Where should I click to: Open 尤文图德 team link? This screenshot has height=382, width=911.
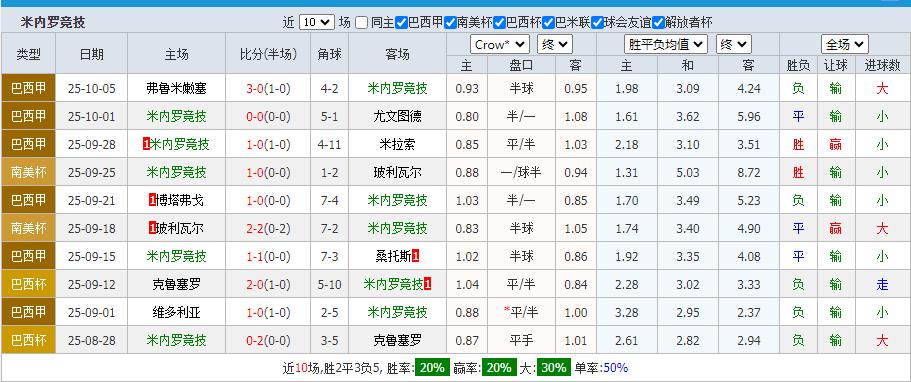click(x=397, y=116)
